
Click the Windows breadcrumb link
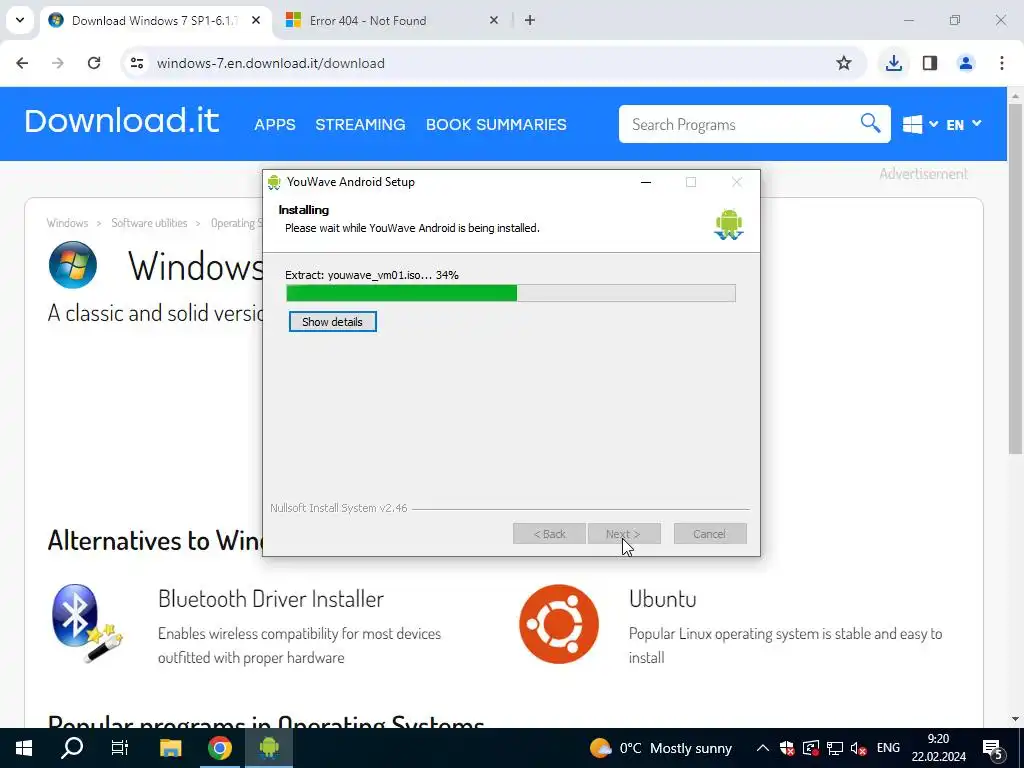pyautogui.click(x=67, y=223)
